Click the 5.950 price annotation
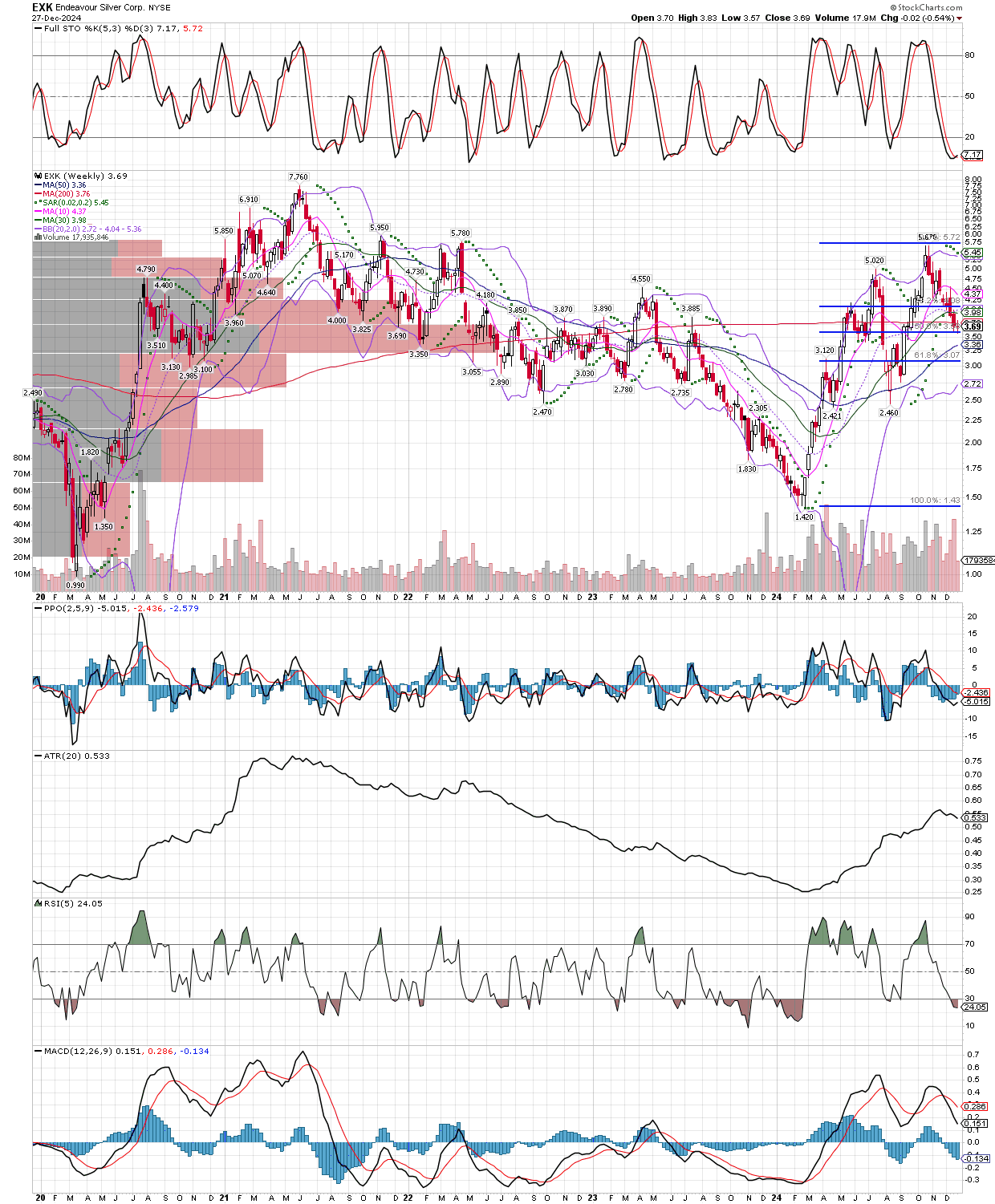The height and width of the screenshot is (1204, 995). pos(380,227)
